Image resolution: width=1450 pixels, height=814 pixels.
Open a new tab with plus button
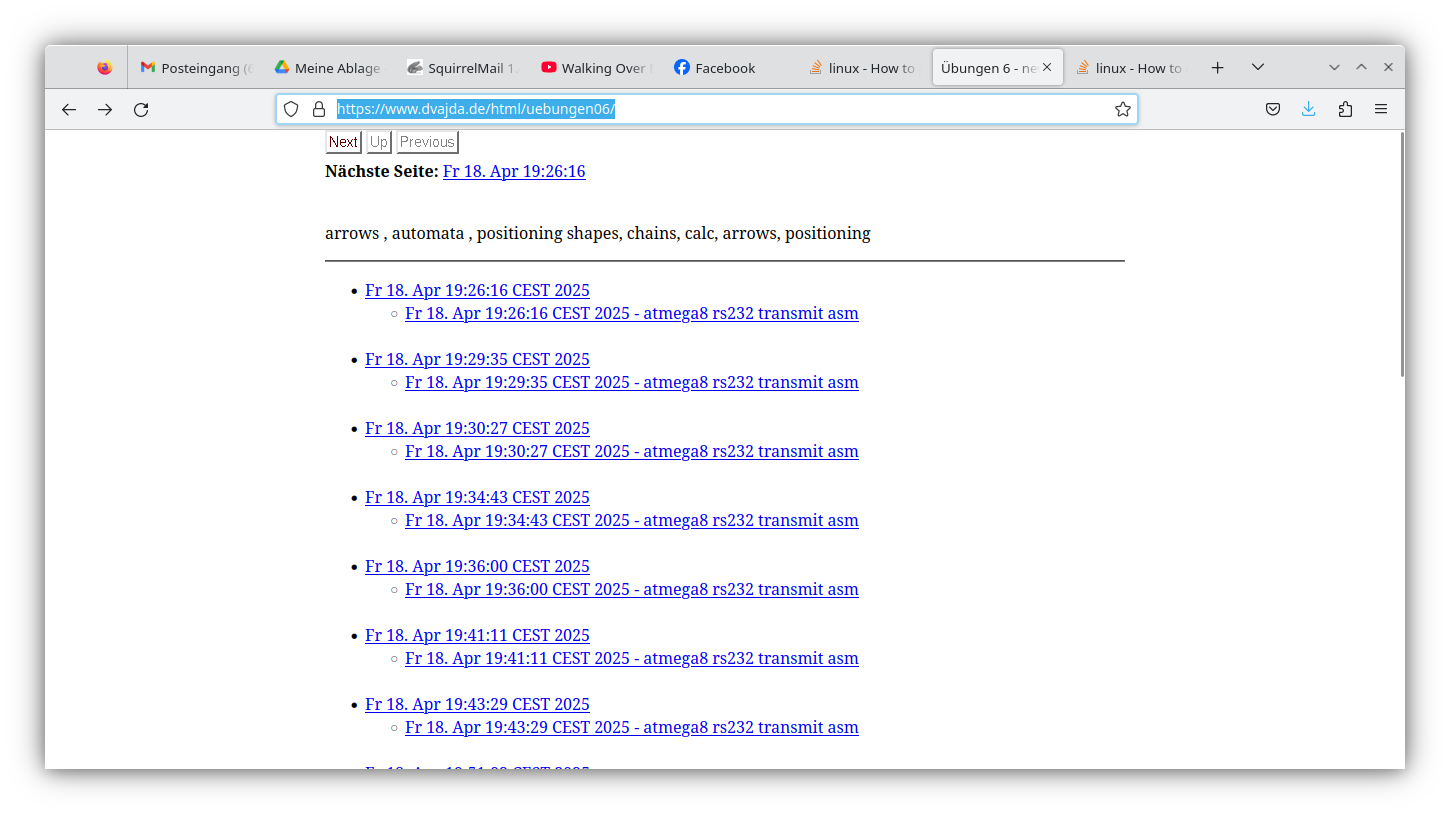pyautogui.click(x=1217, y=68)
